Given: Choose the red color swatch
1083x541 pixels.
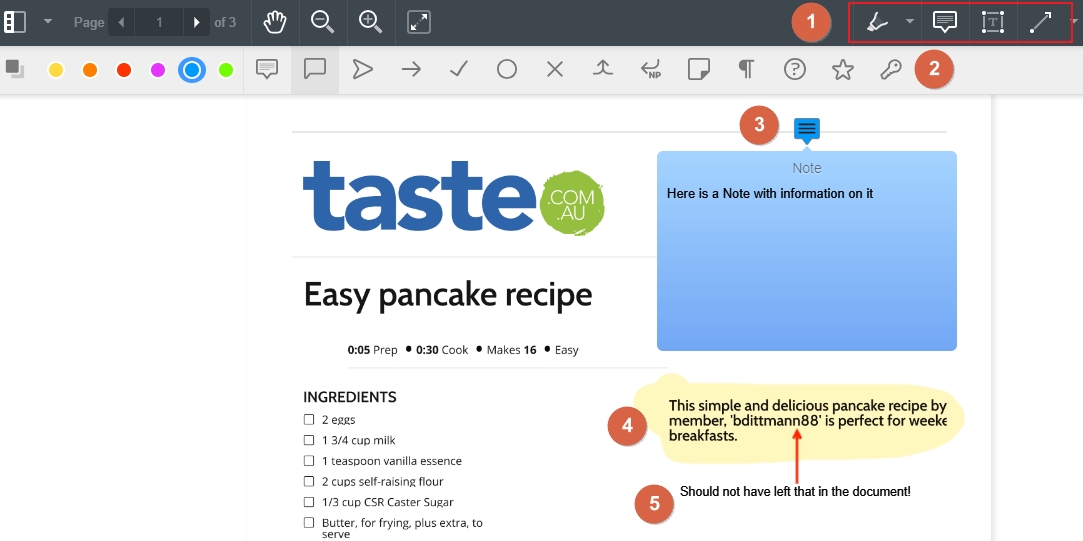Looking at the screenshot, I should click(x=124, y=70).
